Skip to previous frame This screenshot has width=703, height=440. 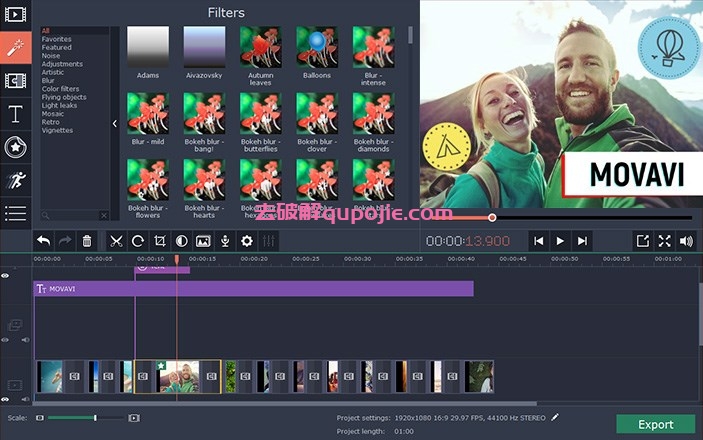pos(538,241)
